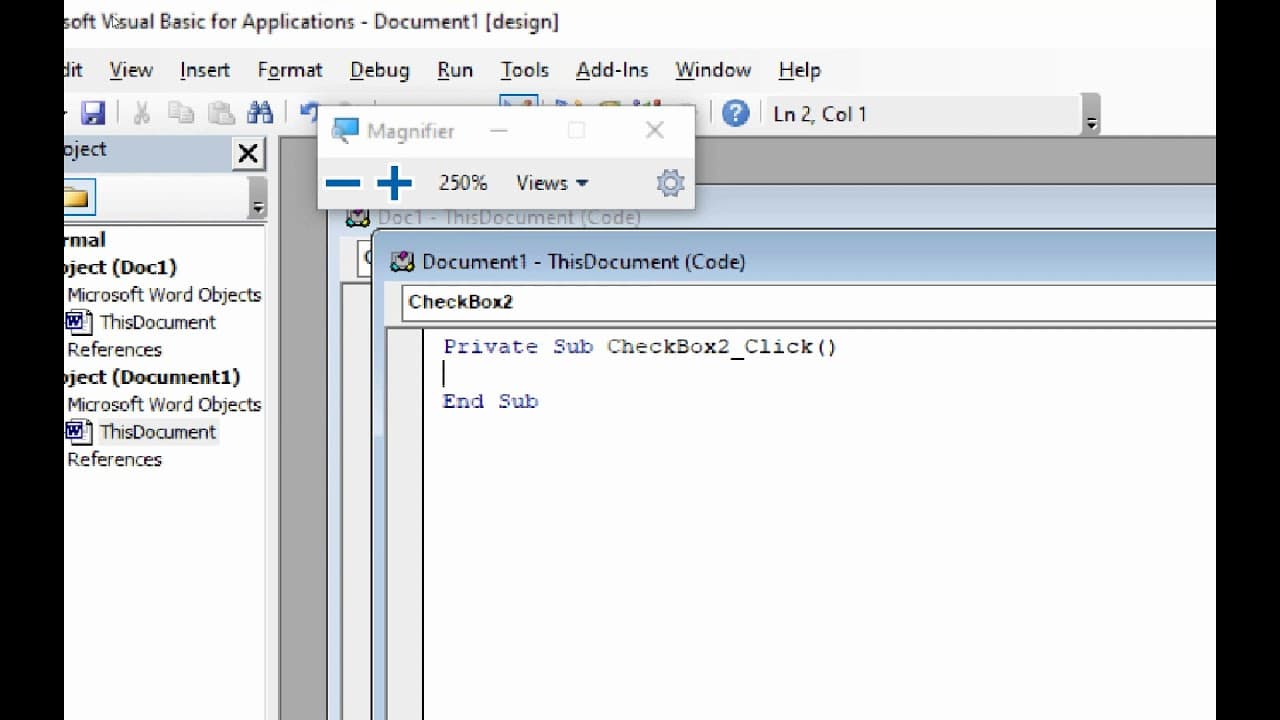Screen dimensions: 1280x720
Task: Zoom in with the Magnifier plus button
Action: 394,183
